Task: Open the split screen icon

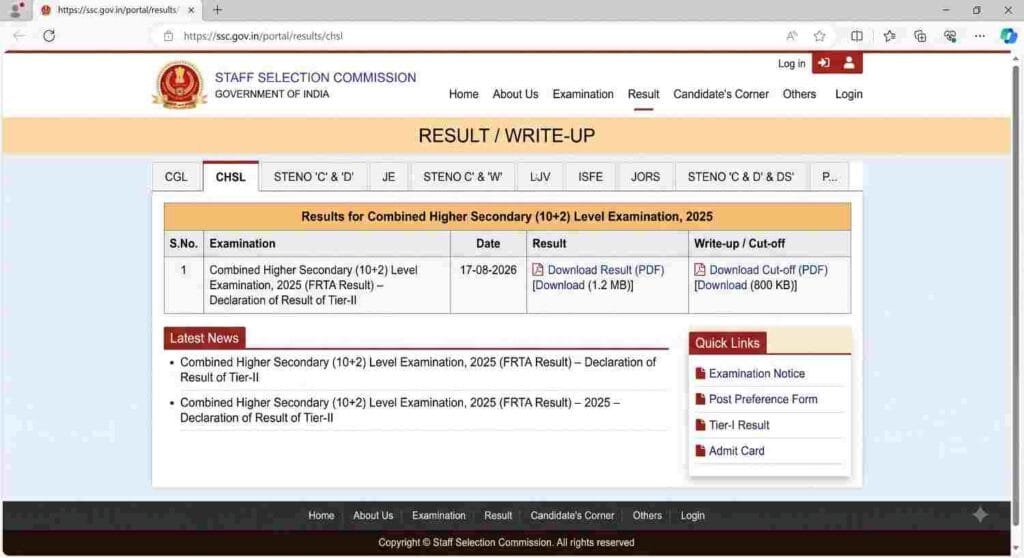Action: point(856,36)
